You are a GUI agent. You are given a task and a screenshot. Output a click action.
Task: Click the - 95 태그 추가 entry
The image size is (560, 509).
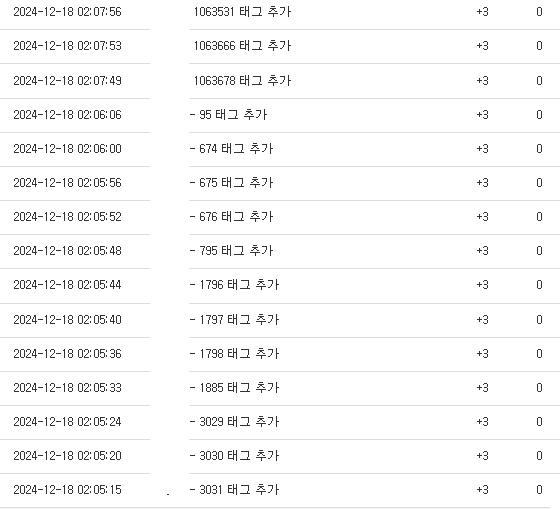[229, 115]
